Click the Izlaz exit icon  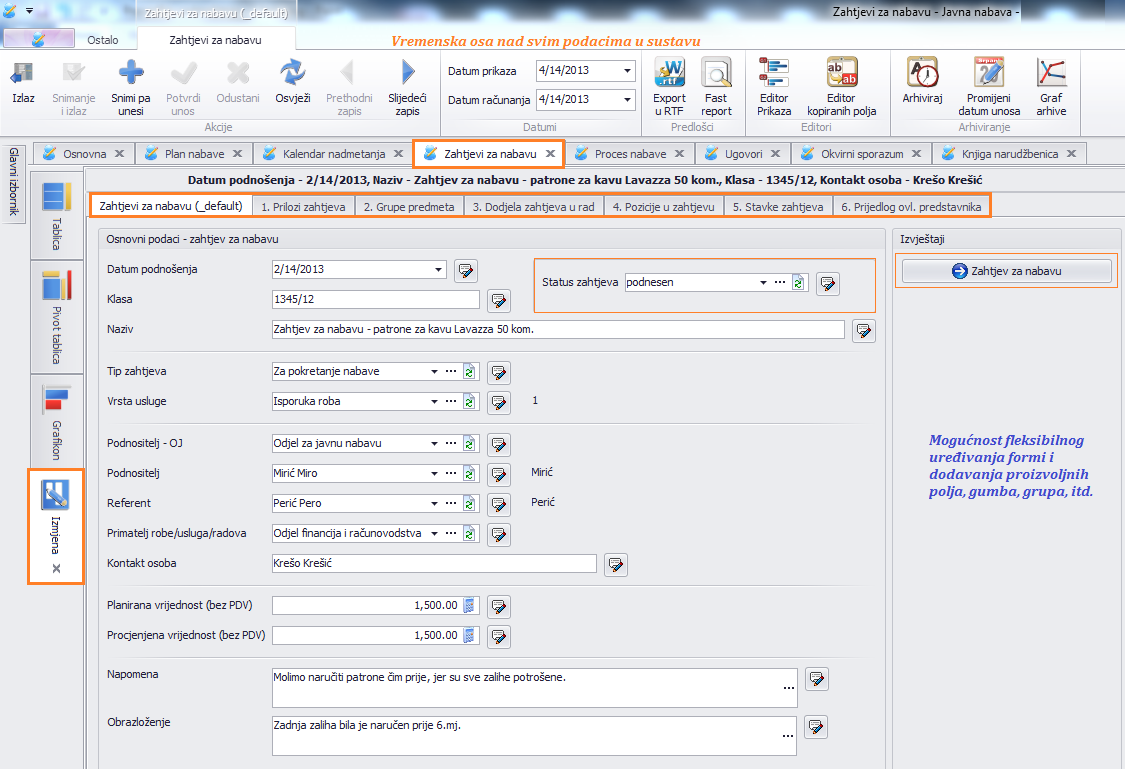23,72
